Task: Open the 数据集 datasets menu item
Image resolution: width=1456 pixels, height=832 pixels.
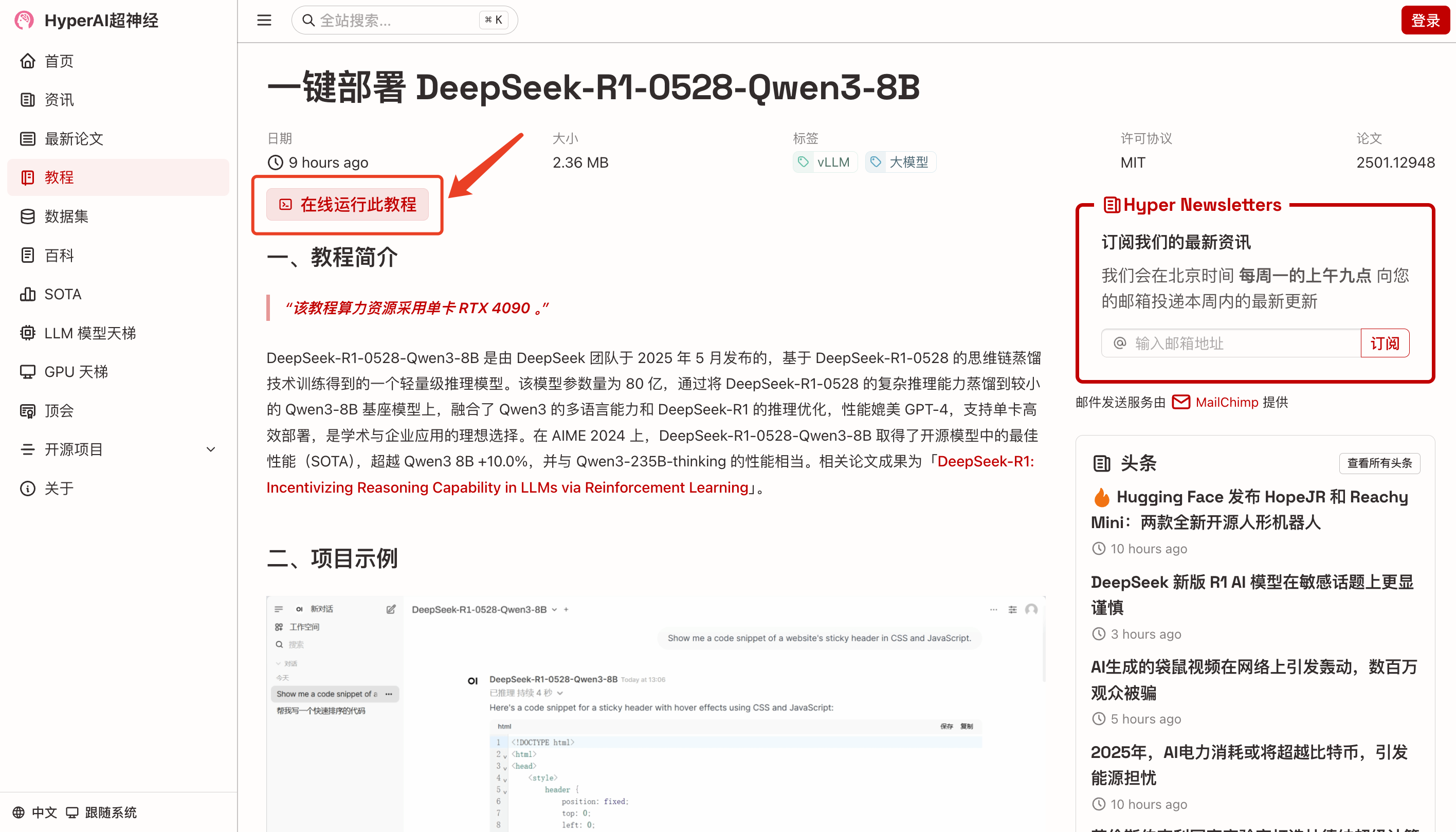Action: 118,216
